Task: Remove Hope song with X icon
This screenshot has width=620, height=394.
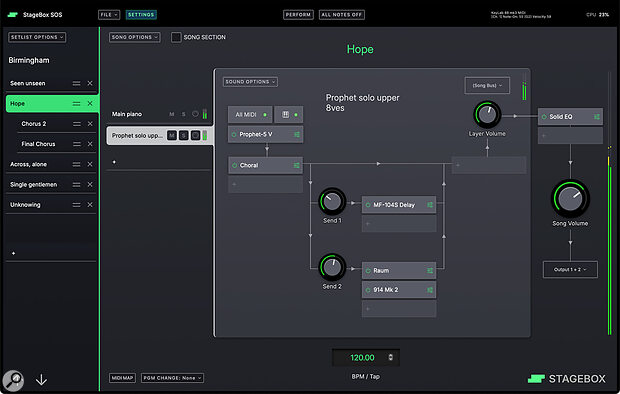Action: pos(90,103)
